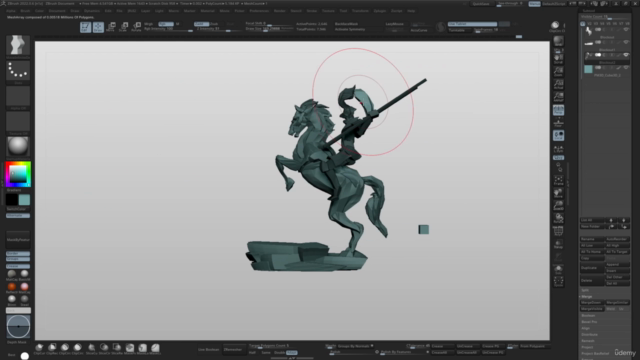Open the Alpha Off slot

click(18, 96)
